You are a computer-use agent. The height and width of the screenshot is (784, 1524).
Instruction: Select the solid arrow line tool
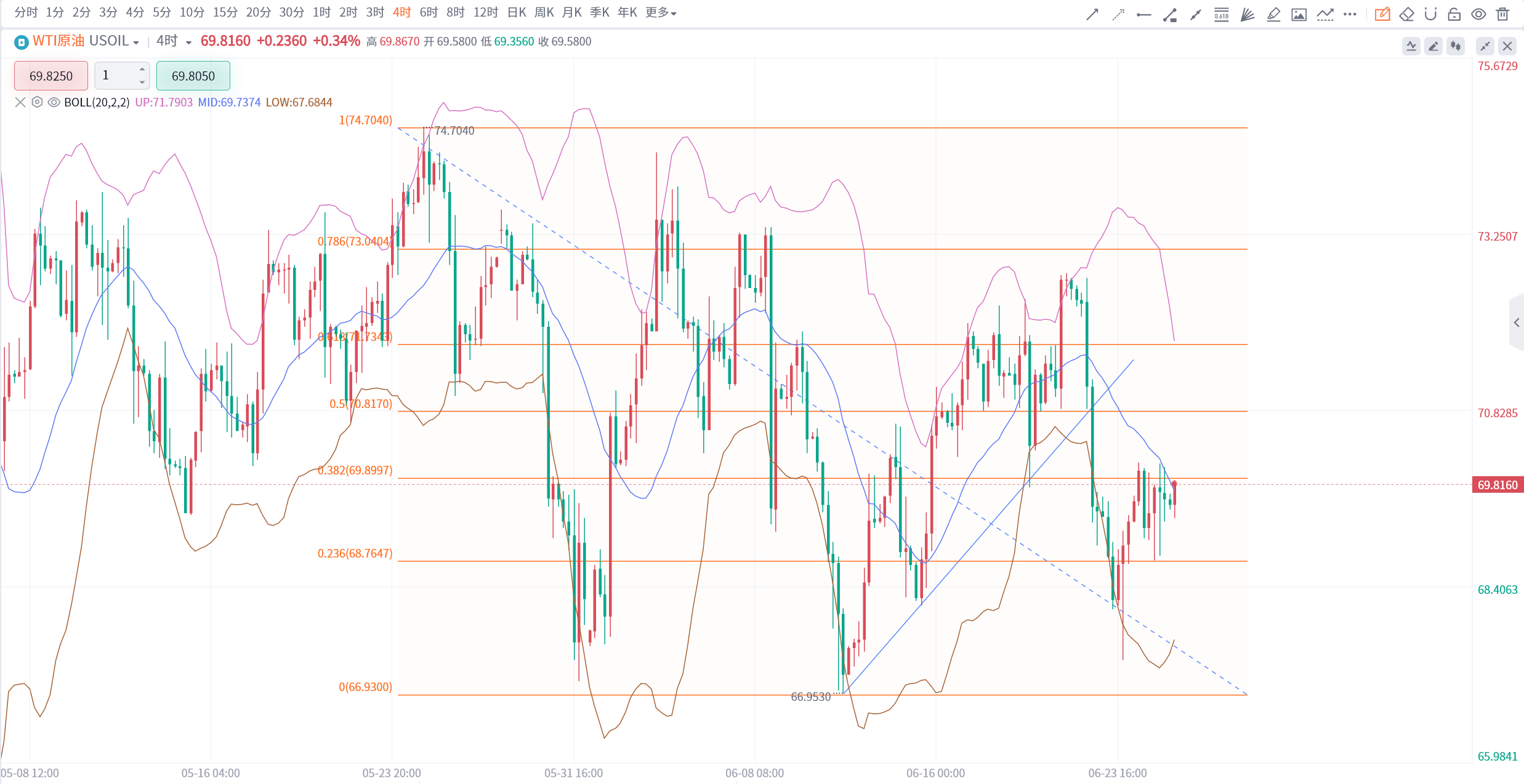tap(1092, 14)
